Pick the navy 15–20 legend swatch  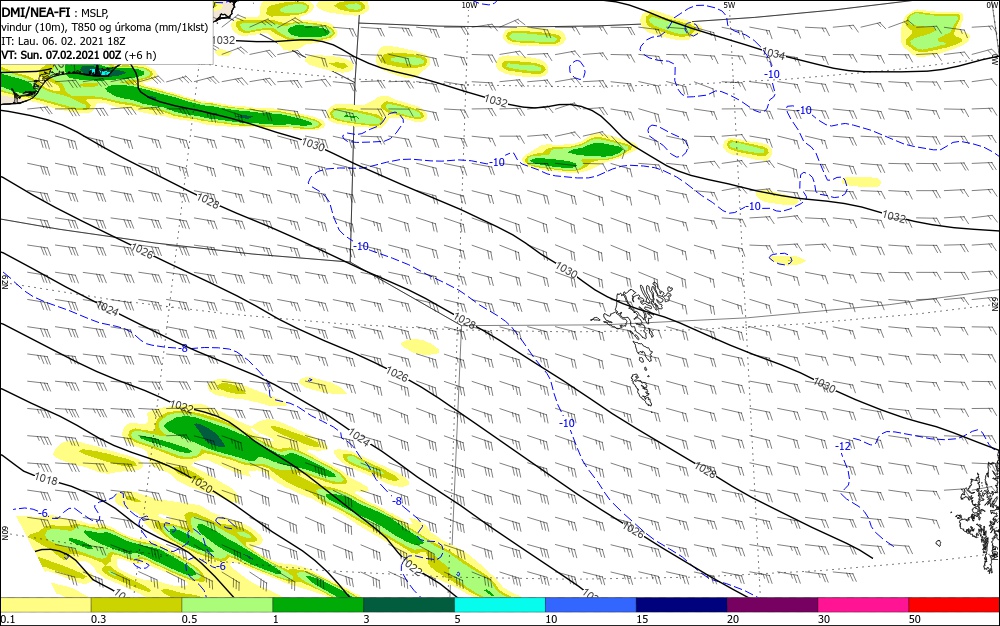pos(682,605)
